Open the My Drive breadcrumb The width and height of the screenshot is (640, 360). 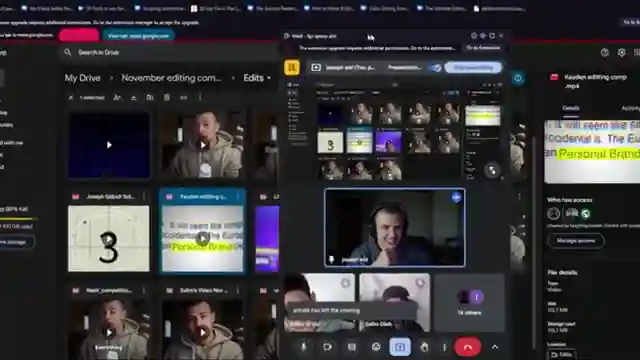pyautogui.click(x=82, y=78)
